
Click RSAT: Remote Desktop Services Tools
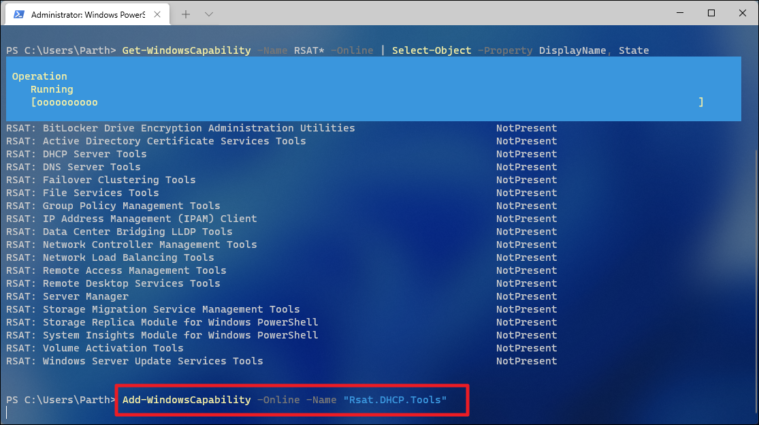(x=113, y=284)
